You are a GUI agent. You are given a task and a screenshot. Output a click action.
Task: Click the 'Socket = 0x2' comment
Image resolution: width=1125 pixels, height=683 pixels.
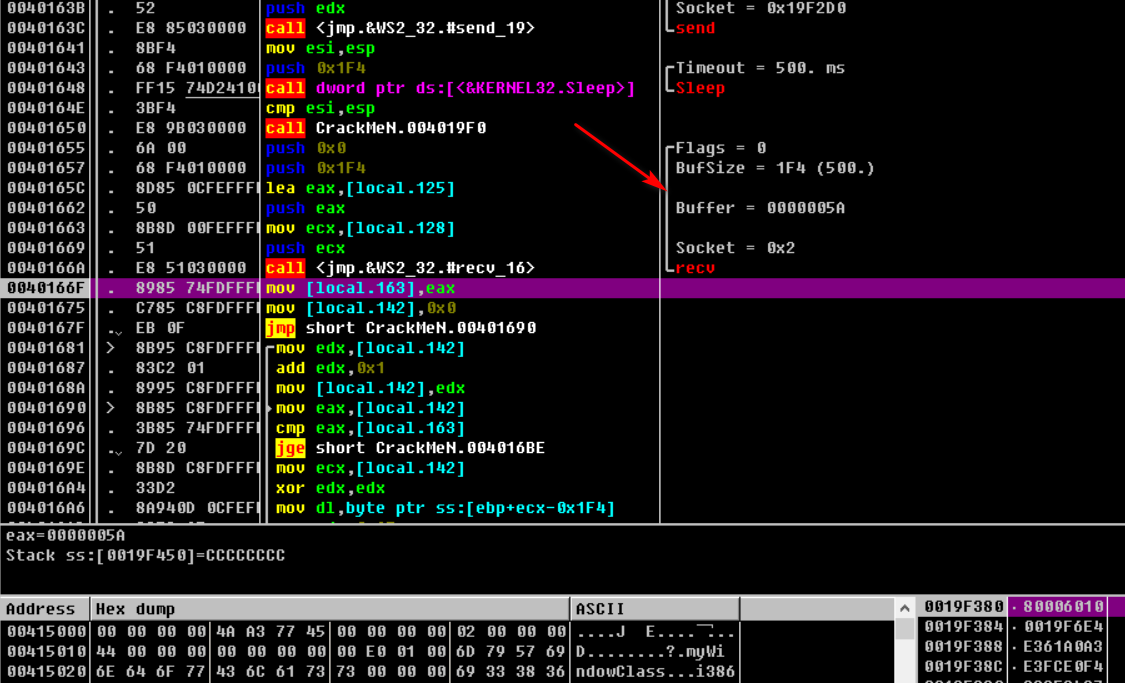pos(735,248)
